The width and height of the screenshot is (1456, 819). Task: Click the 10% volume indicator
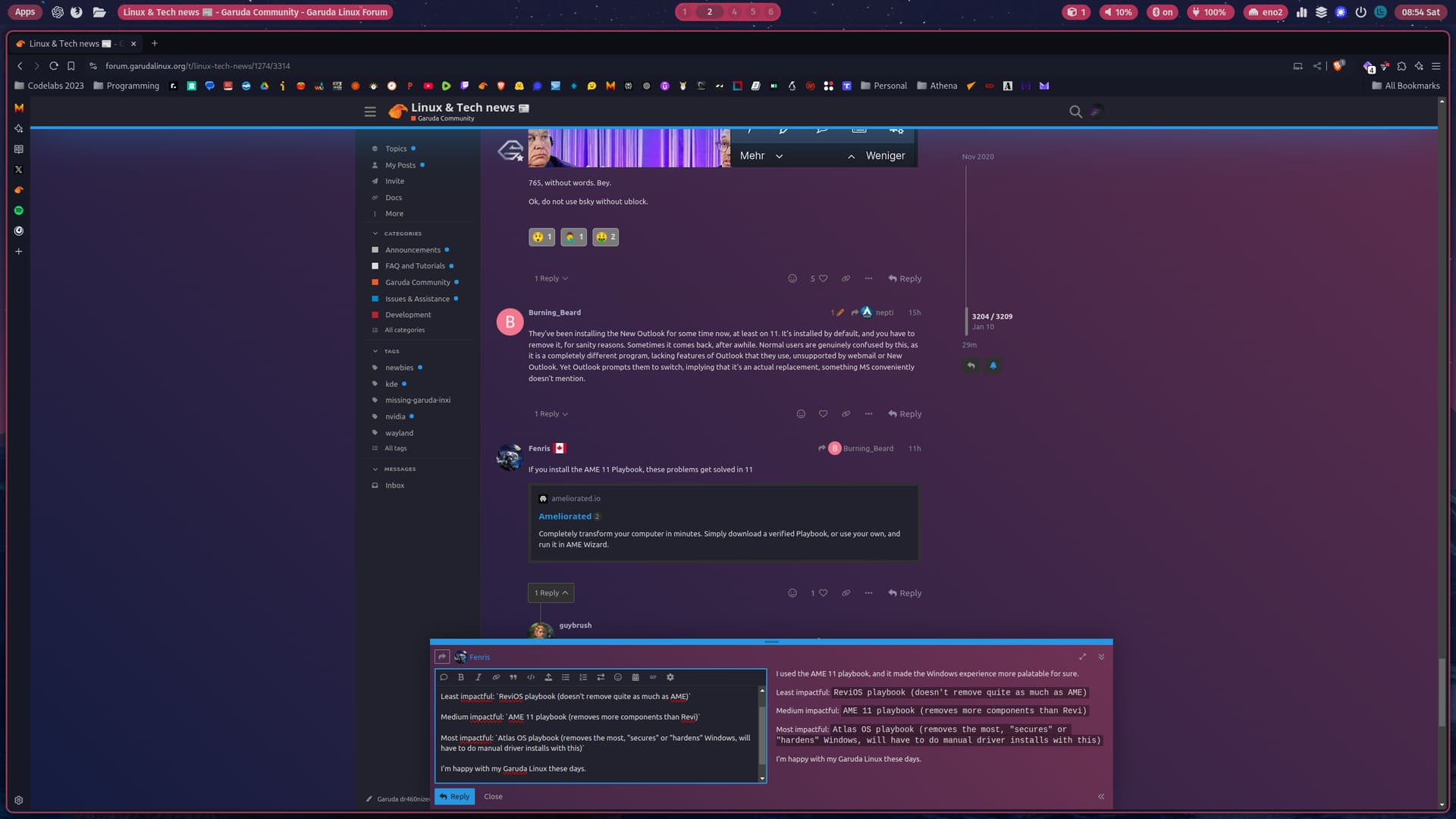pyautogui.click(x=1118, y=12)
